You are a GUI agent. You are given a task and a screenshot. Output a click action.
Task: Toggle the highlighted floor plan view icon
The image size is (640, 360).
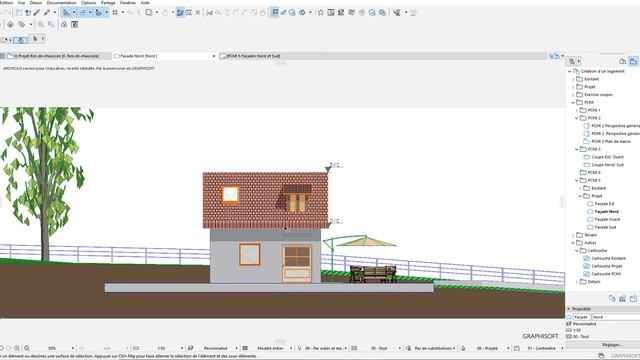(x=275, y=13)
